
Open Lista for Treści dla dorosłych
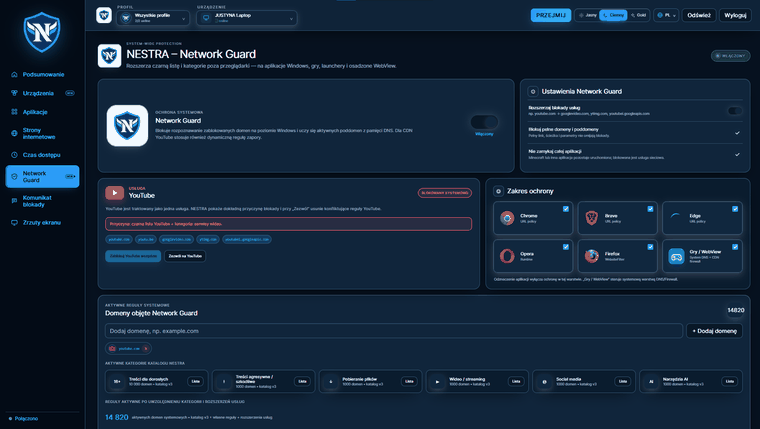[x=195, y=381]
